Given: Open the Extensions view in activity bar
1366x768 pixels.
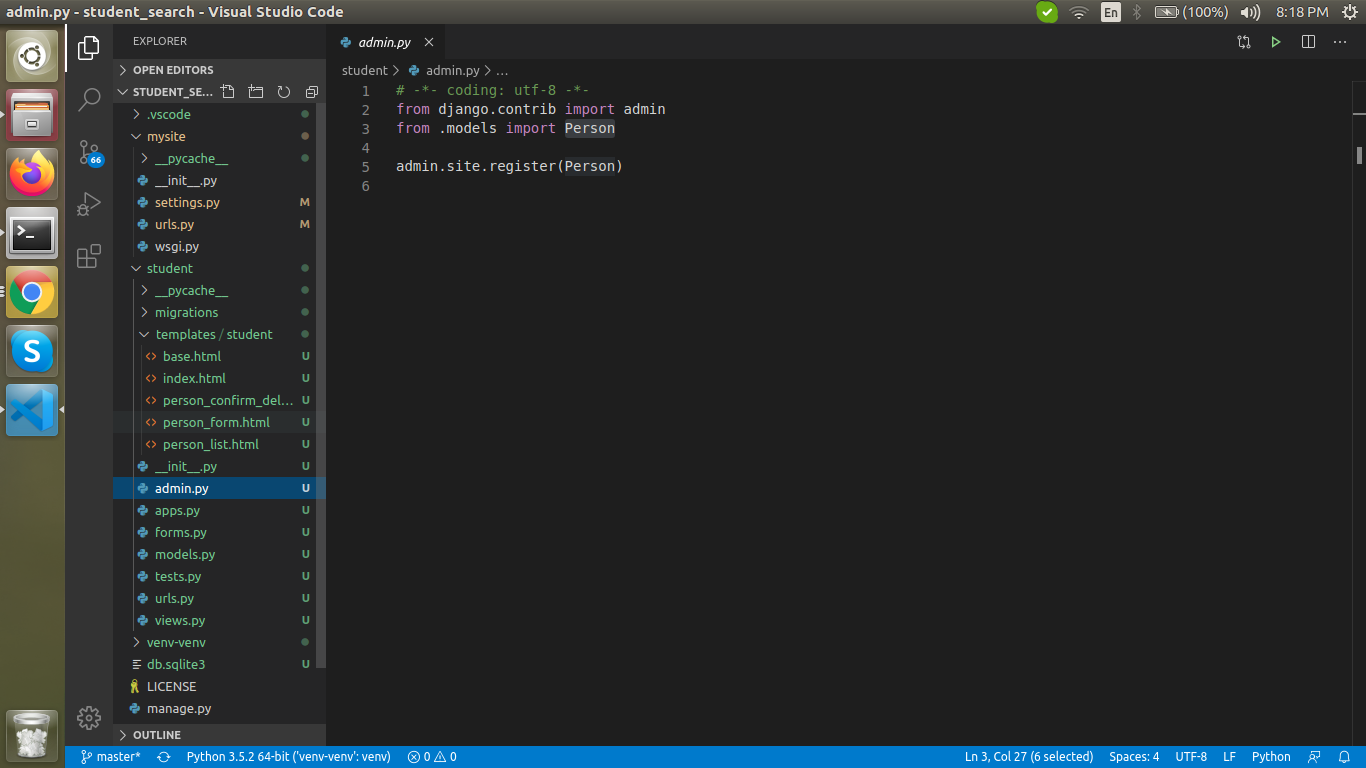Looking at the screenshot, I should click(89, 256).
